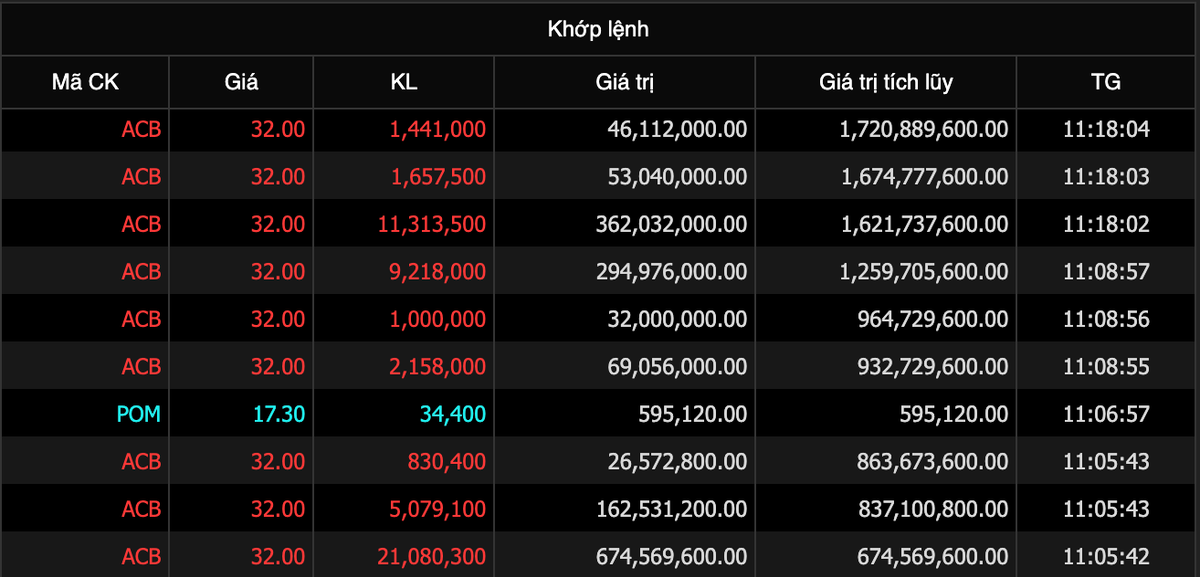
Task: Select the 11,313,500 volume cell
Action: tap(432, 224)
